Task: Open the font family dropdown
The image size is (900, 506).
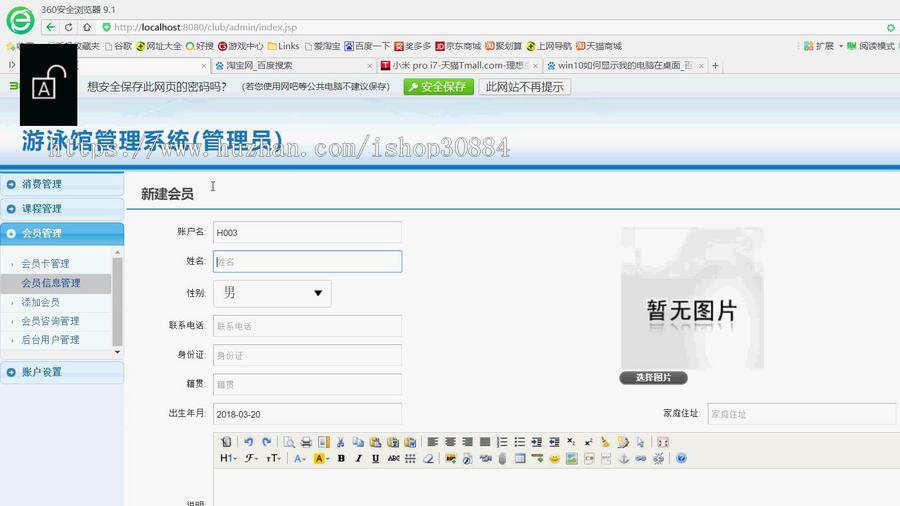Action: tap(251, 458)
